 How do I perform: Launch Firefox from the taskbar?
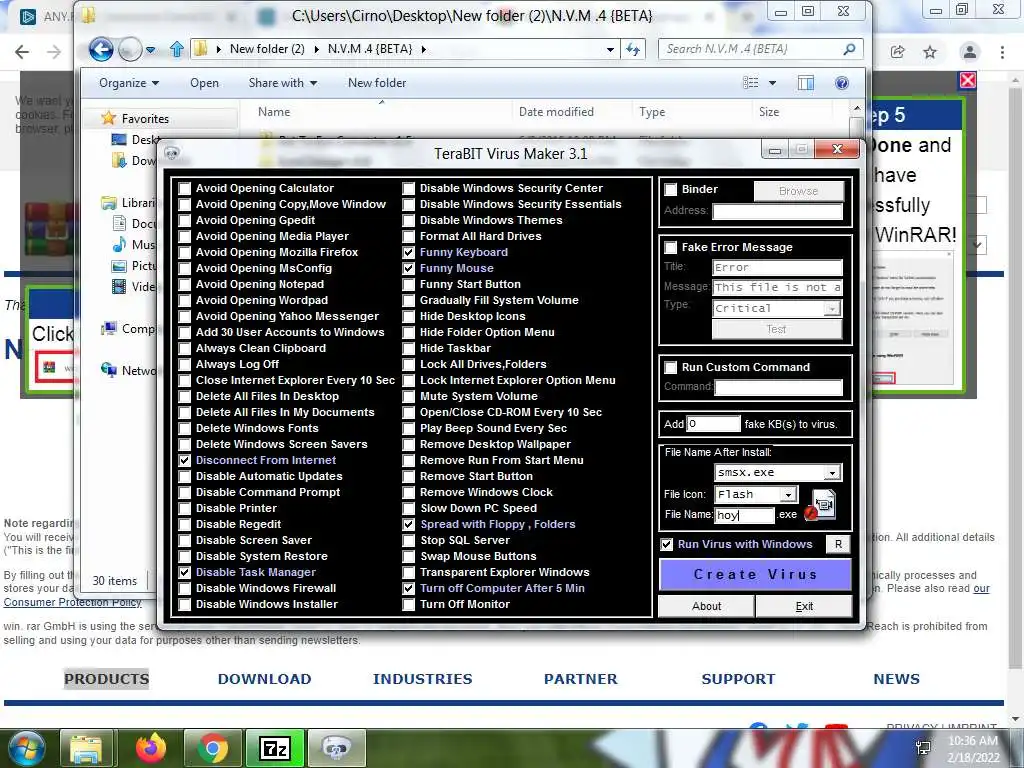pyautogui.click(x=150, y=748)
